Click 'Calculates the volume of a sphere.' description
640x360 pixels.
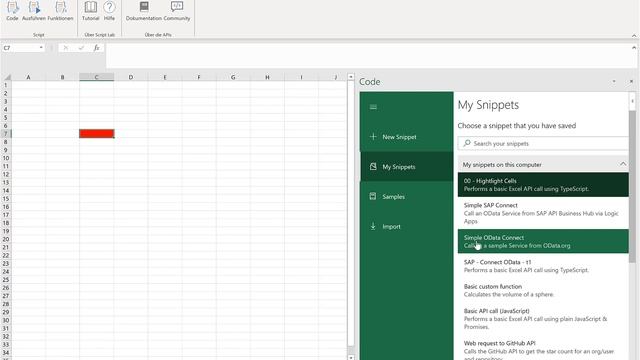(509, 294)
